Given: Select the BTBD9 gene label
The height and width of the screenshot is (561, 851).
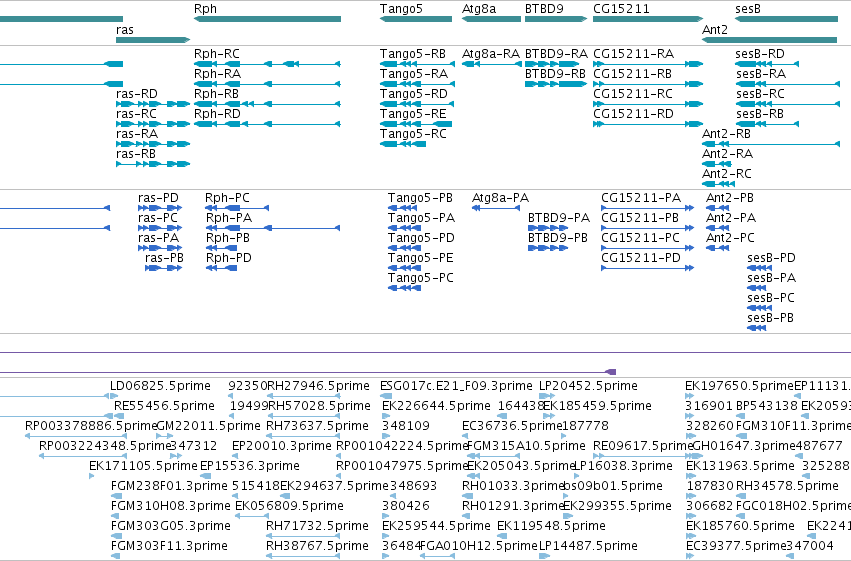Looking at the screenshot, I should (x=544, y=9).
